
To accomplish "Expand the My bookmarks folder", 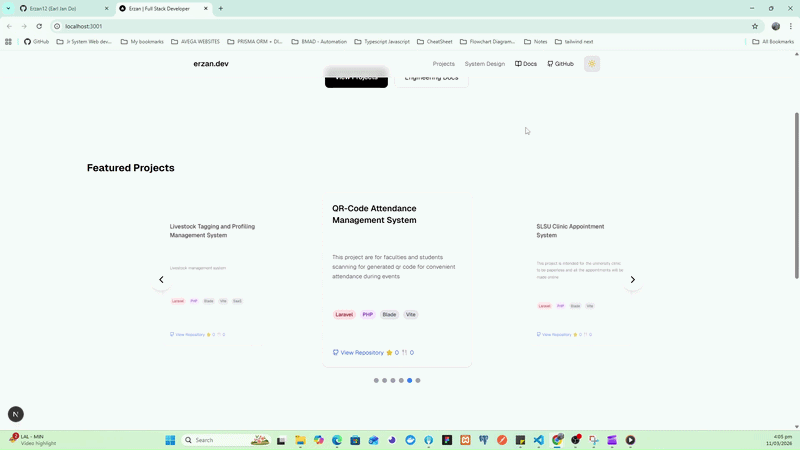I will 142,42.
